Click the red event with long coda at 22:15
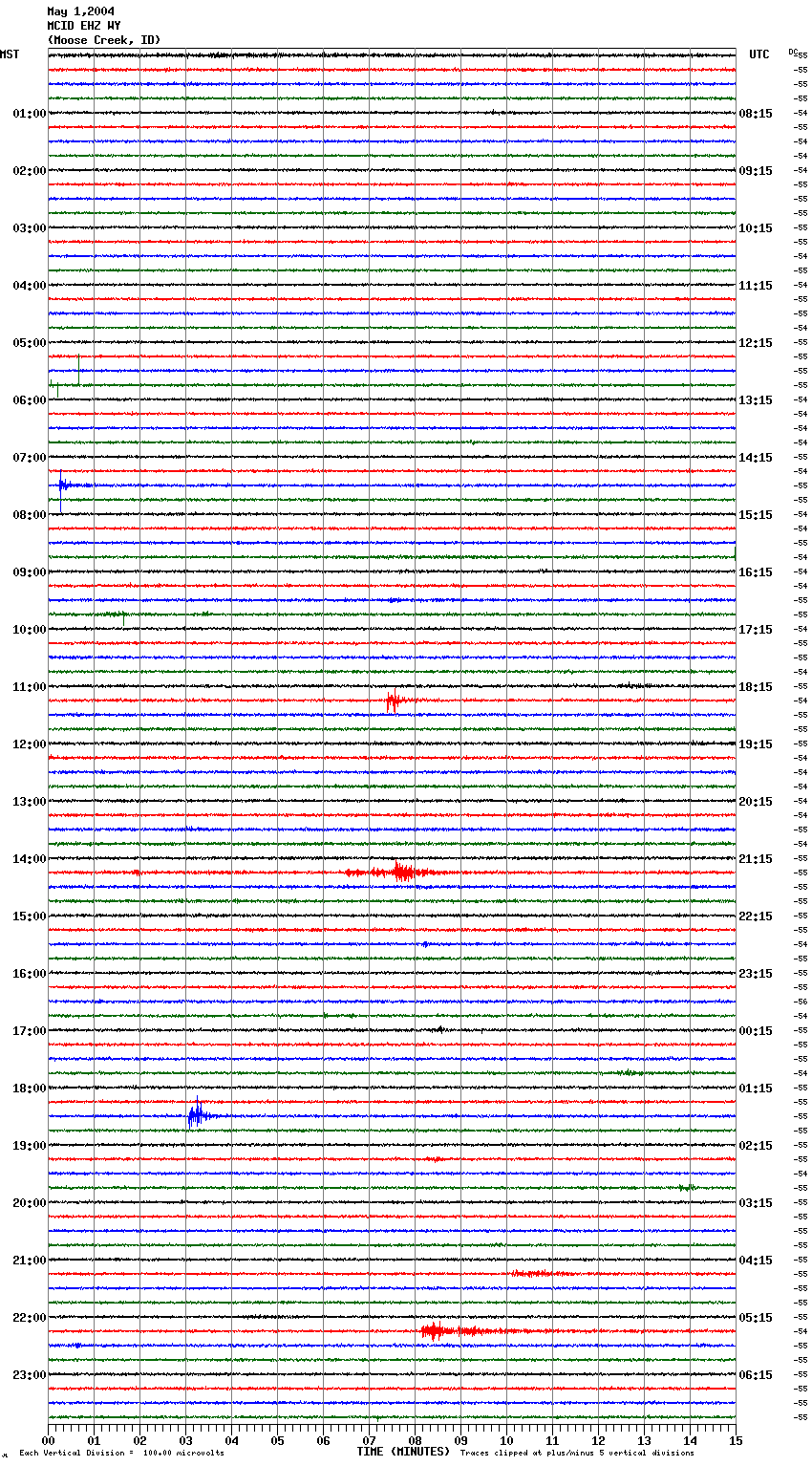Screen dimensions: 812x1466 tap(439, 1331)
